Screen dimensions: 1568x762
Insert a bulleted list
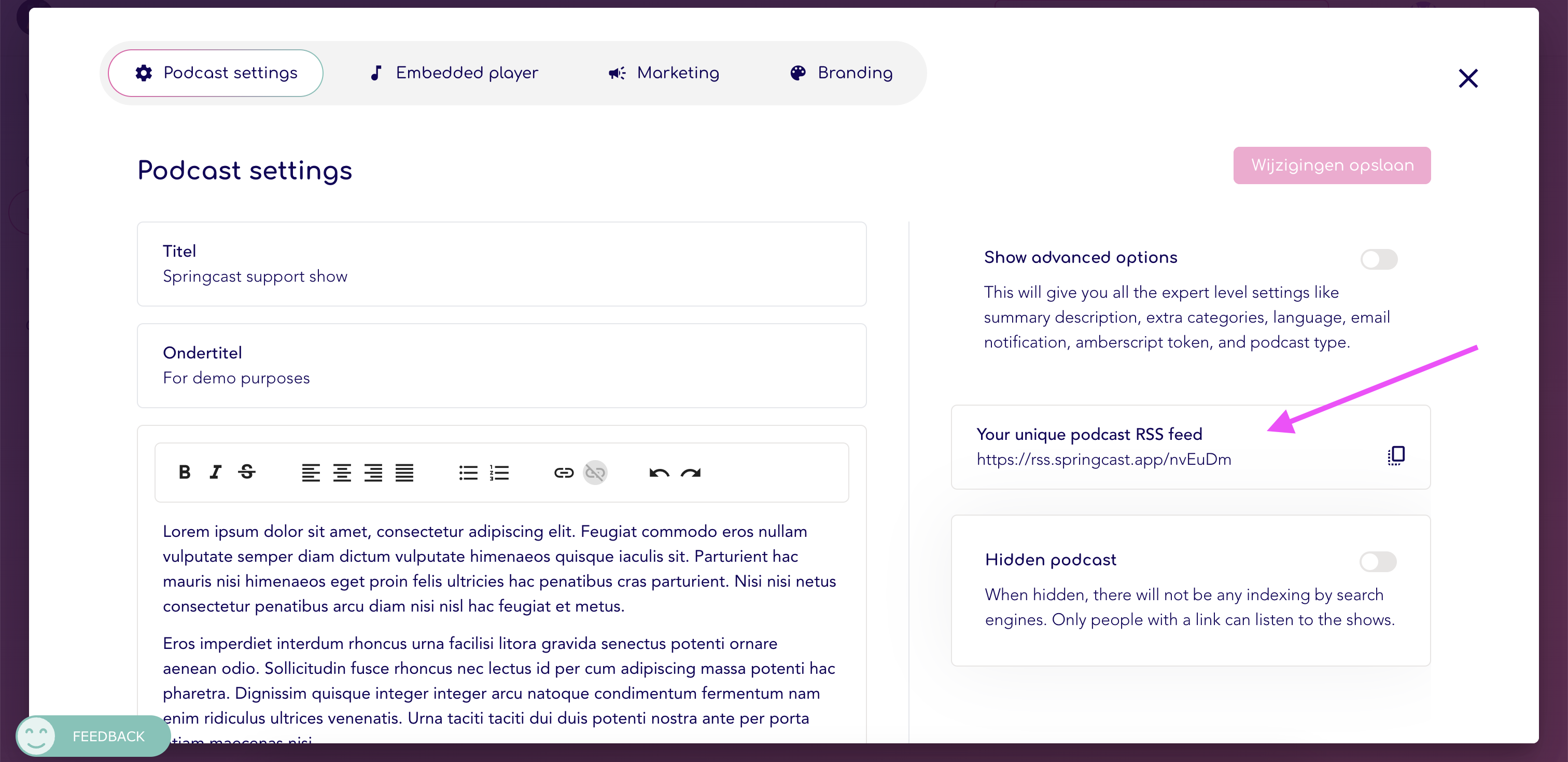click(468, 473)
